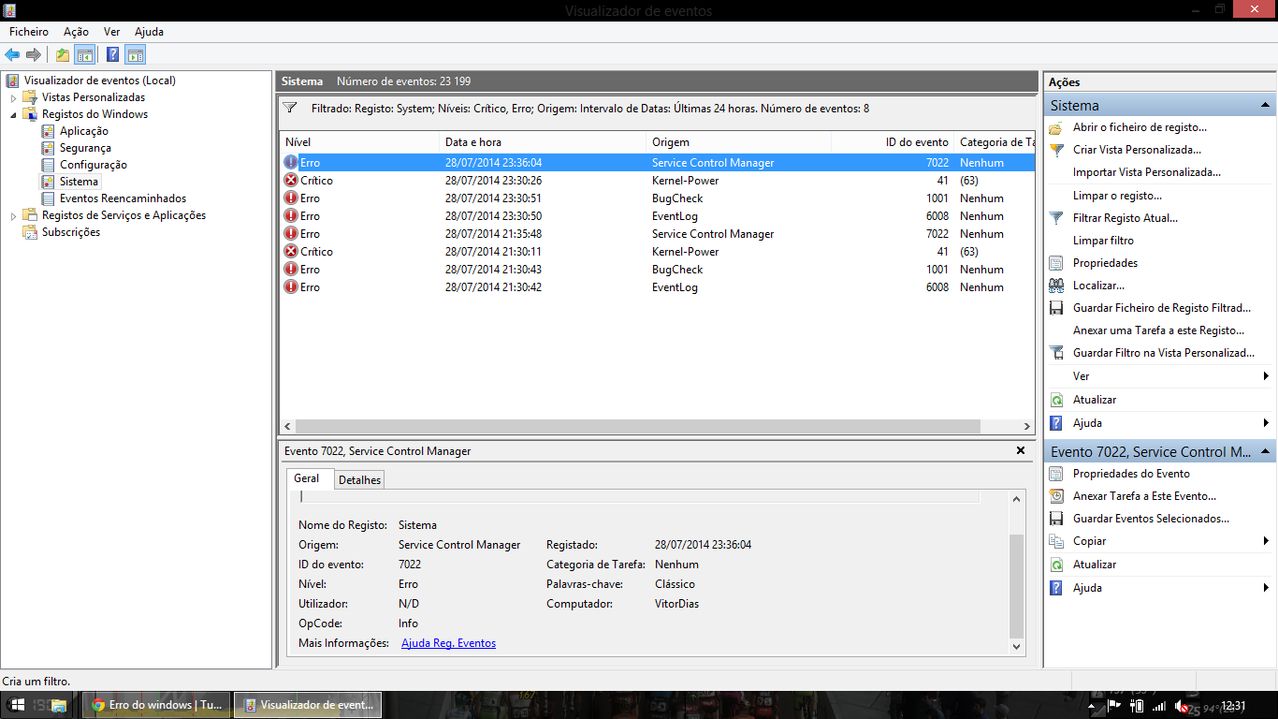Select Eventos Reencaminhados in tree
The width and height of the screenshot is (1278, 719).
(x=123, y=199)
